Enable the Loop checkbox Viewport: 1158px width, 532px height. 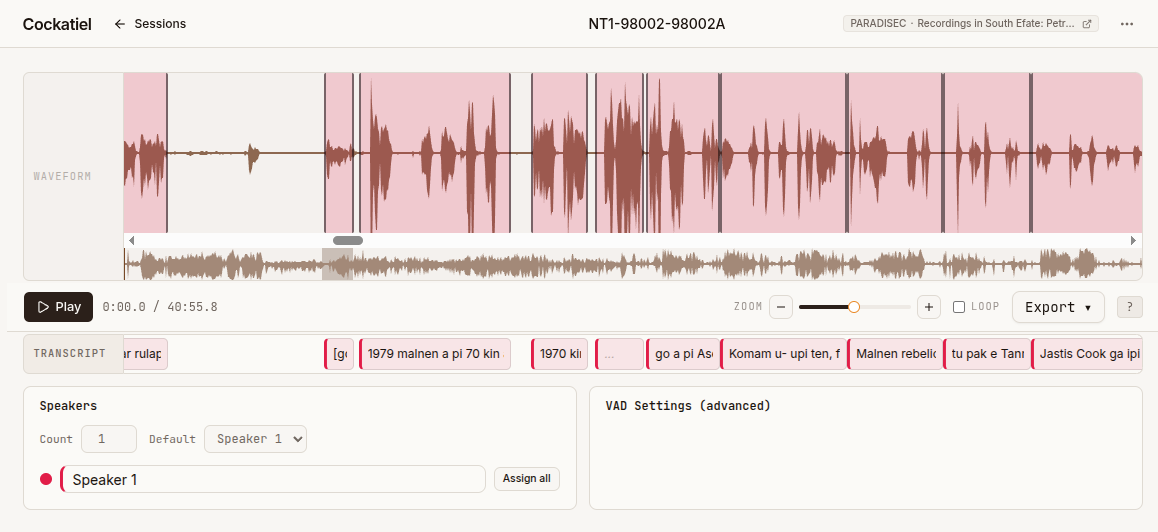pyautogui.click(x=959, y=307)
